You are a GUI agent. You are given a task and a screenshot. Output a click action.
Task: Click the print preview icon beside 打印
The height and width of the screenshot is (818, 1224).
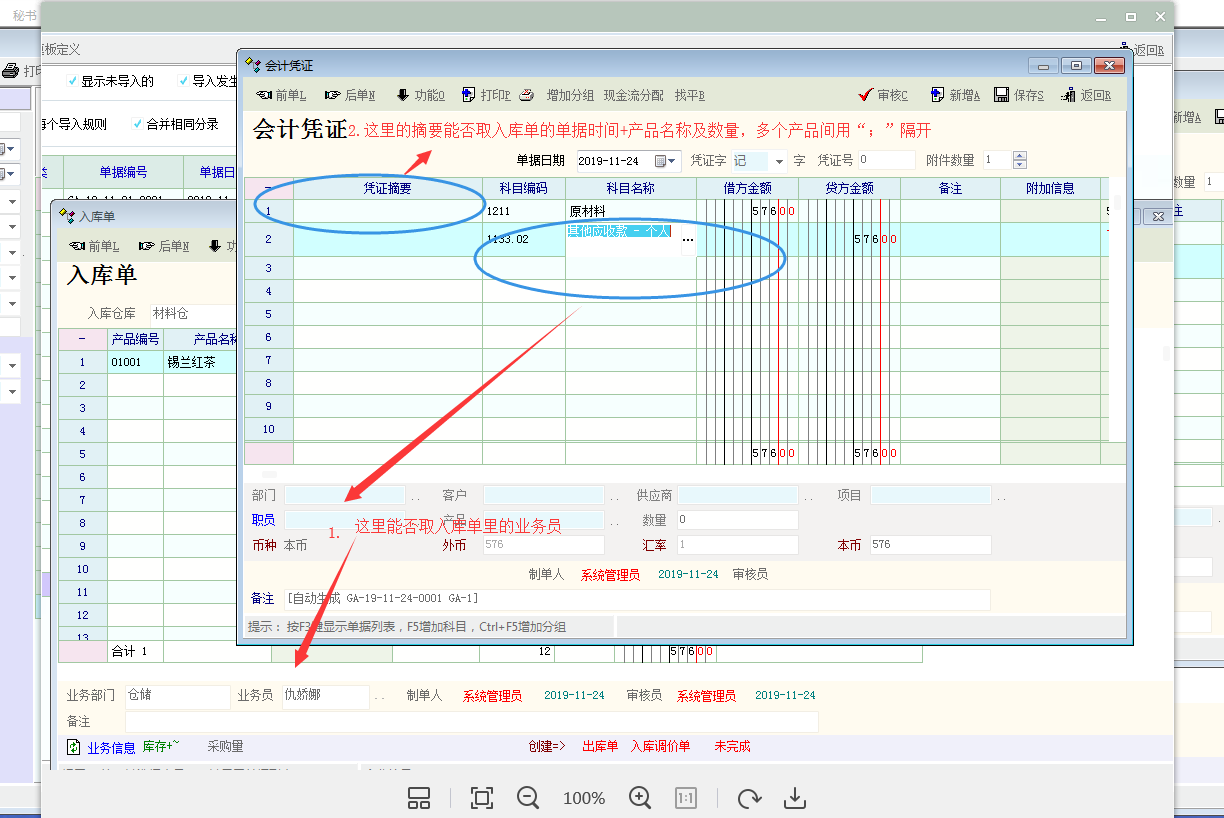coord(526,95)
